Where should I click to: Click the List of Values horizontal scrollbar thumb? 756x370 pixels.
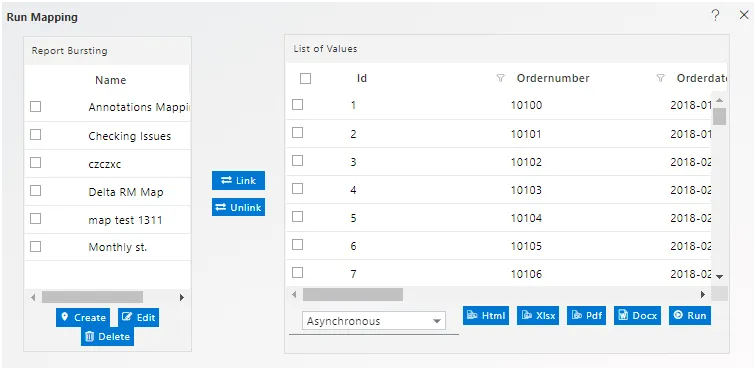(x=353, y=294)
